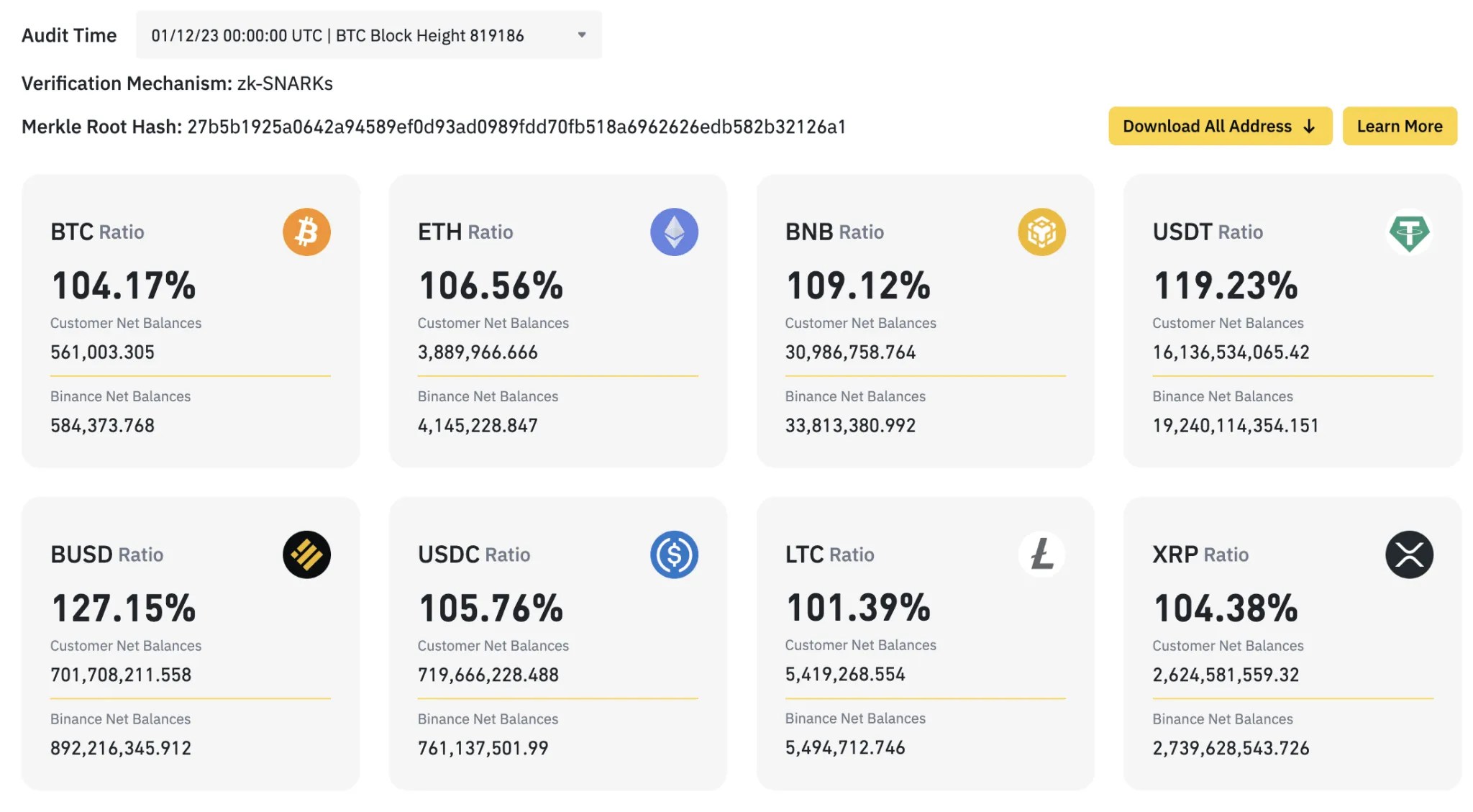Click the BUSD coin icon
Viewport: 1473px width, 812px height.
click(306, 555)
